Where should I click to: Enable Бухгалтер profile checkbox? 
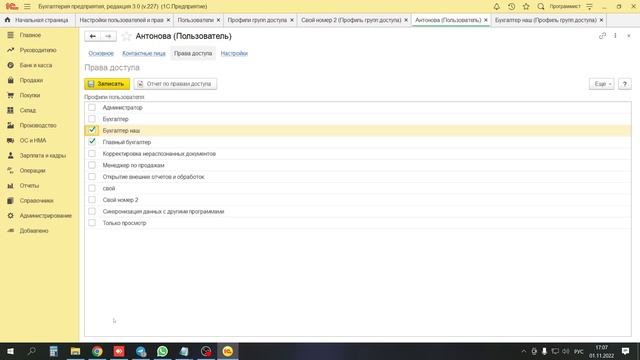(x=92, y=119)
